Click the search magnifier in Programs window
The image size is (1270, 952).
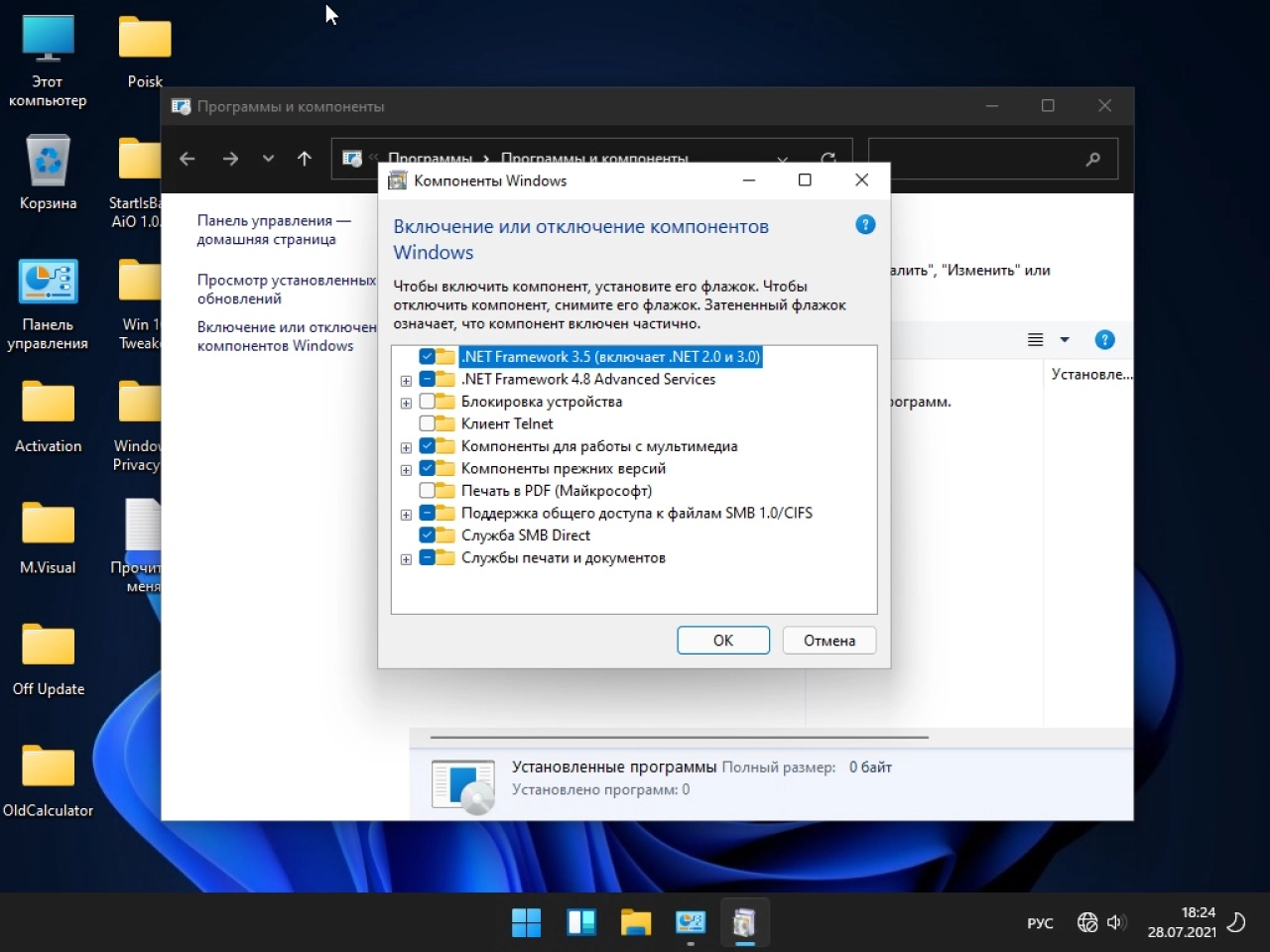point(1092,159)
